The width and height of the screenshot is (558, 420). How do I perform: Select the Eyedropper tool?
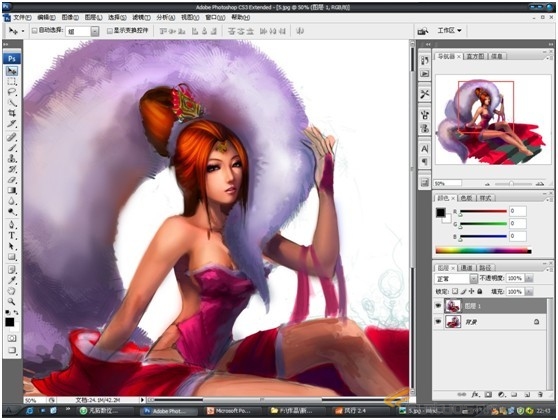coord(12,280)
